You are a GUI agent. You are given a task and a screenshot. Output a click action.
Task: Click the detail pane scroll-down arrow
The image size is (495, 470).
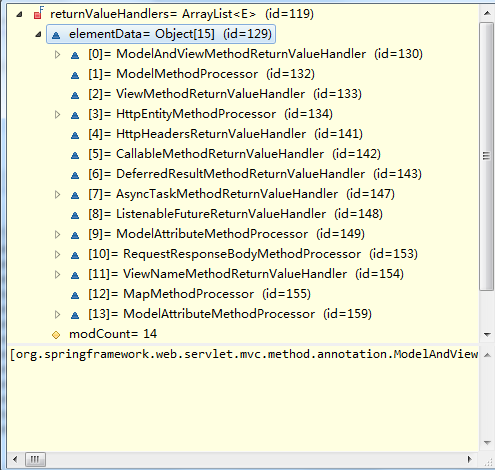487,443
